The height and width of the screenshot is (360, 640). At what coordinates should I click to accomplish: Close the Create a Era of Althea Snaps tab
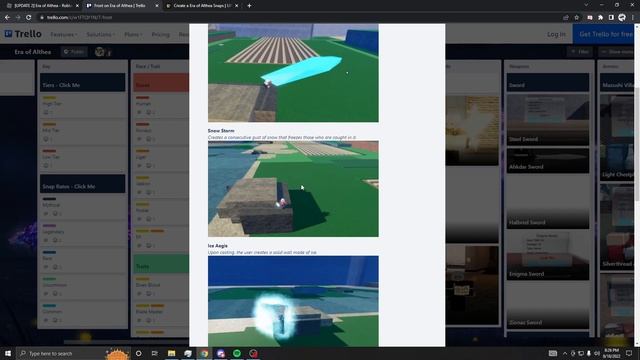coord(237,6)
